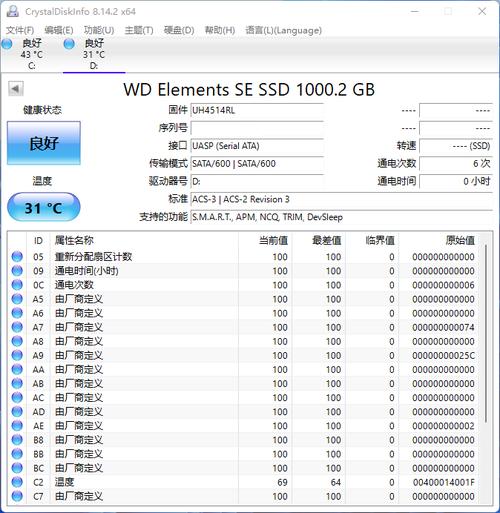Click the status circle for attribute A9
This screenshot has height=513, width=500.
[x=17, y=355]
